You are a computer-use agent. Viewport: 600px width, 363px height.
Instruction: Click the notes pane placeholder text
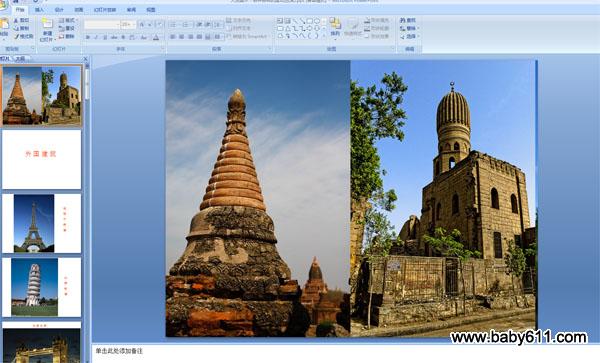pyautogui.click(x=119, y=350)
